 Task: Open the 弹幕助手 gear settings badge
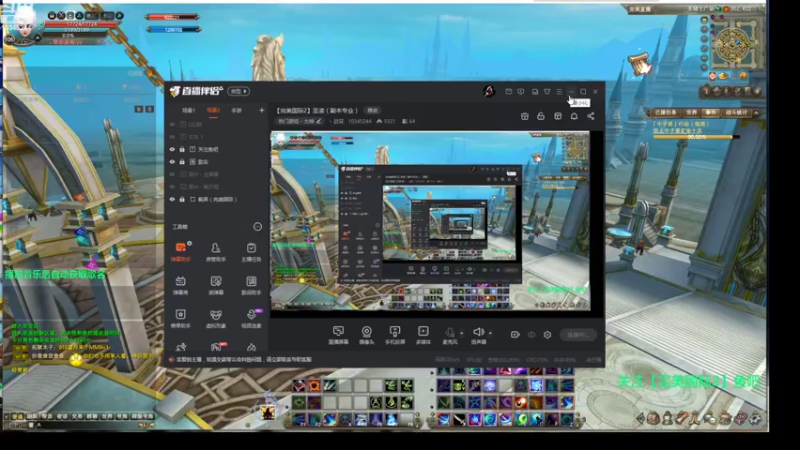tap(189, 243)
